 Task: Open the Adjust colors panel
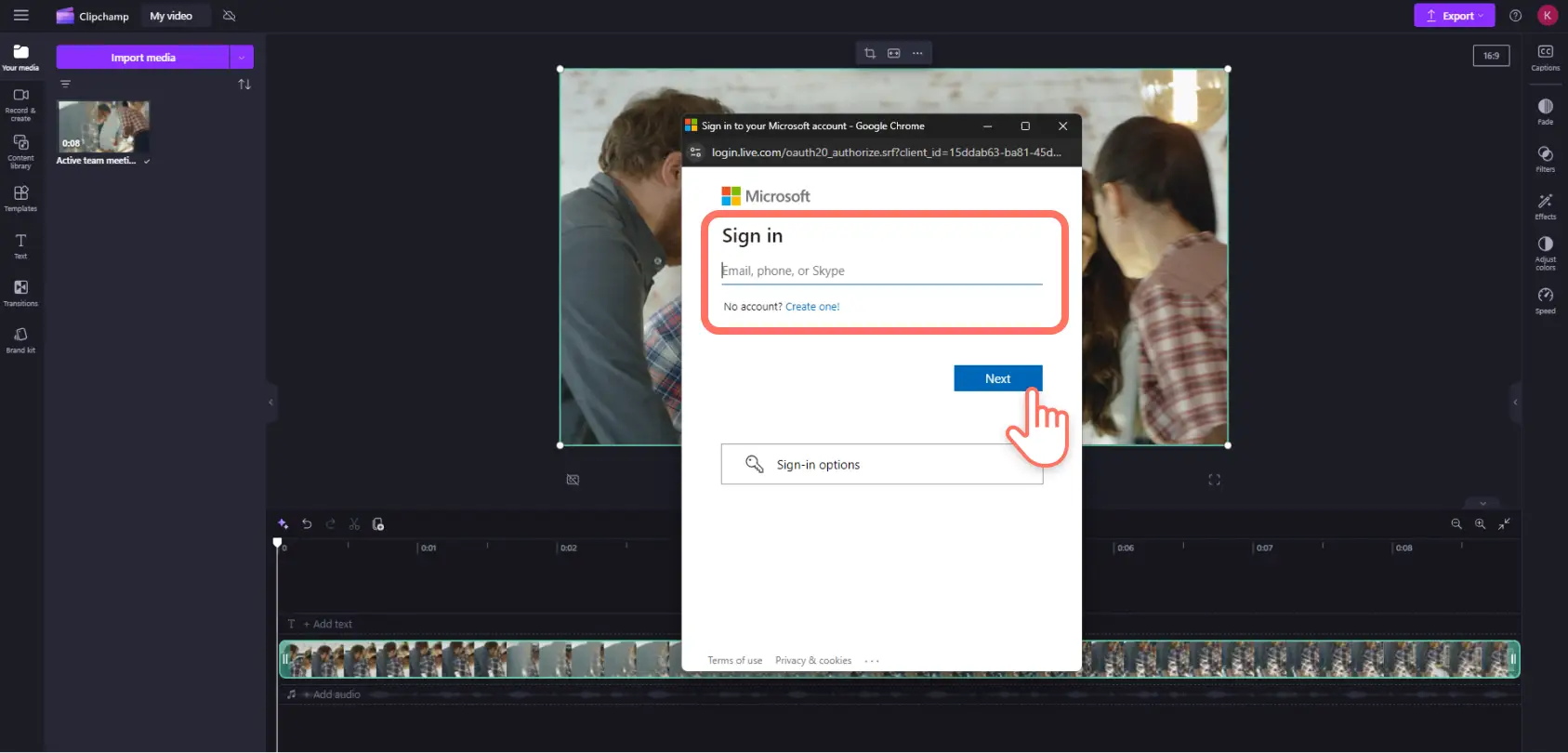[1546, 254]
